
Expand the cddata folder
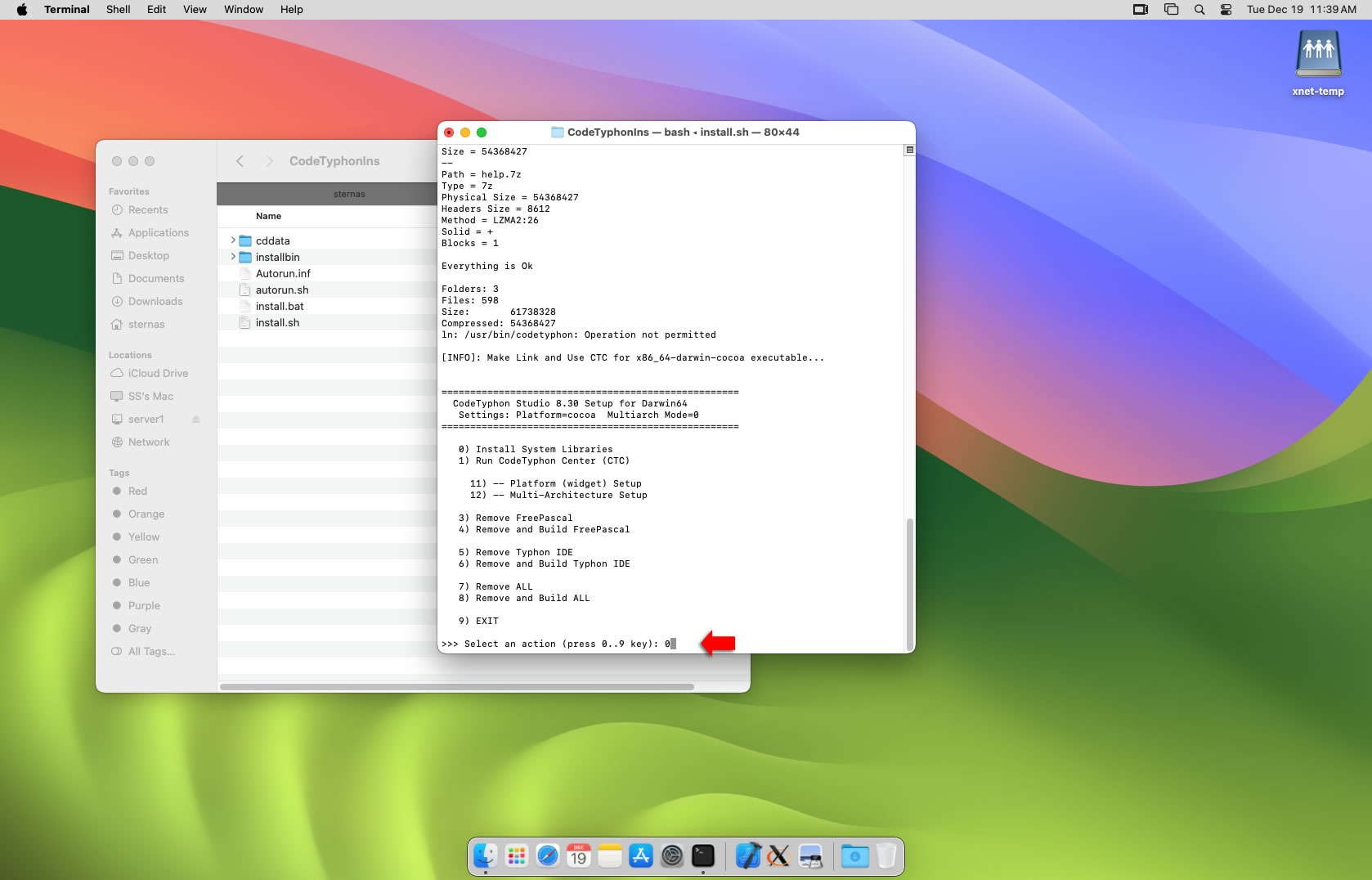[233, 240]
